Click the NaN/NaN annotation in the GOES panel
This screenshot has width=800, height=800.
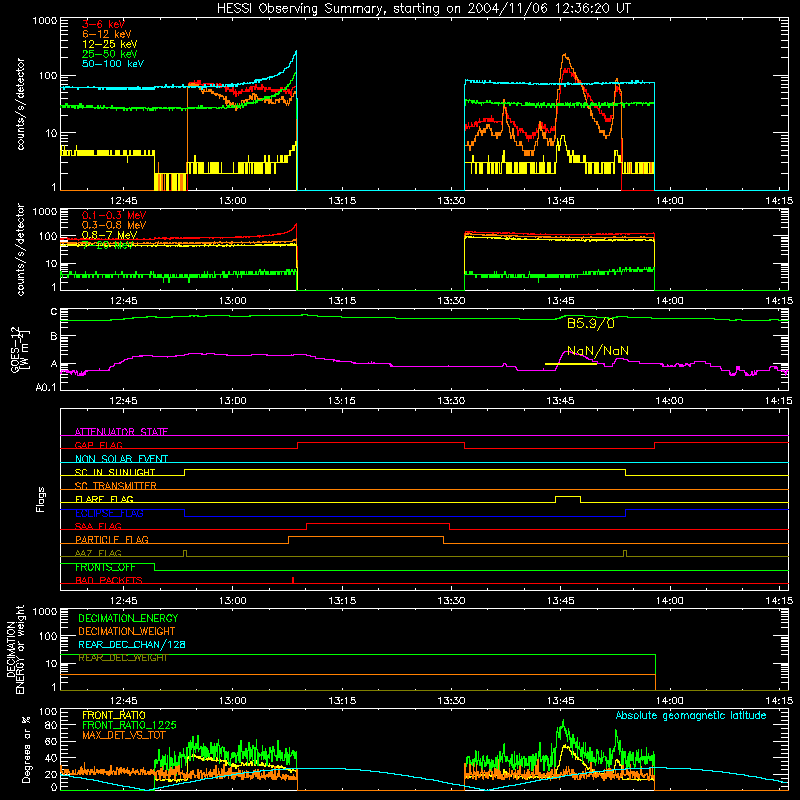[598, 351]
